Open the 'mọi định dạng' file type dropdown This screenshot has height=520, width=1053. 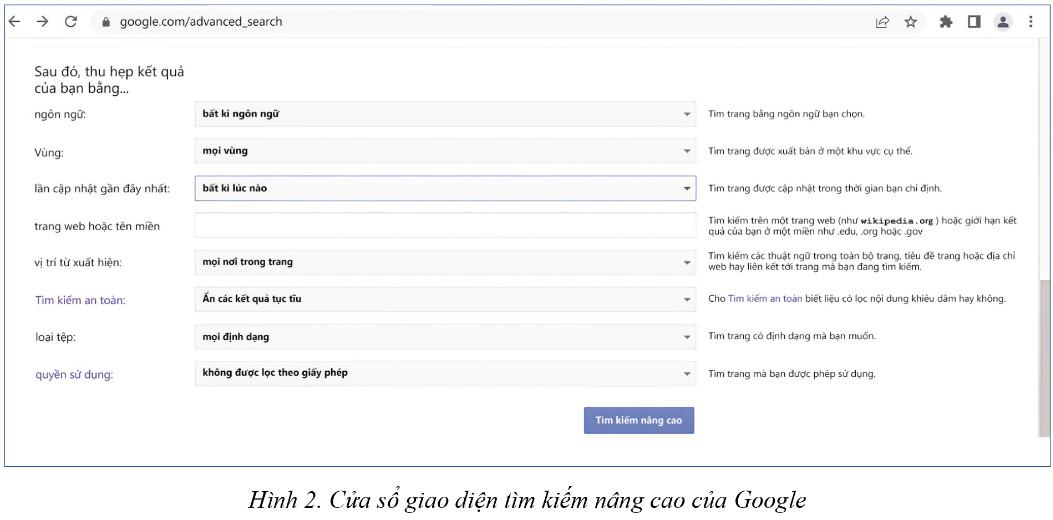[x=445, y=337]
